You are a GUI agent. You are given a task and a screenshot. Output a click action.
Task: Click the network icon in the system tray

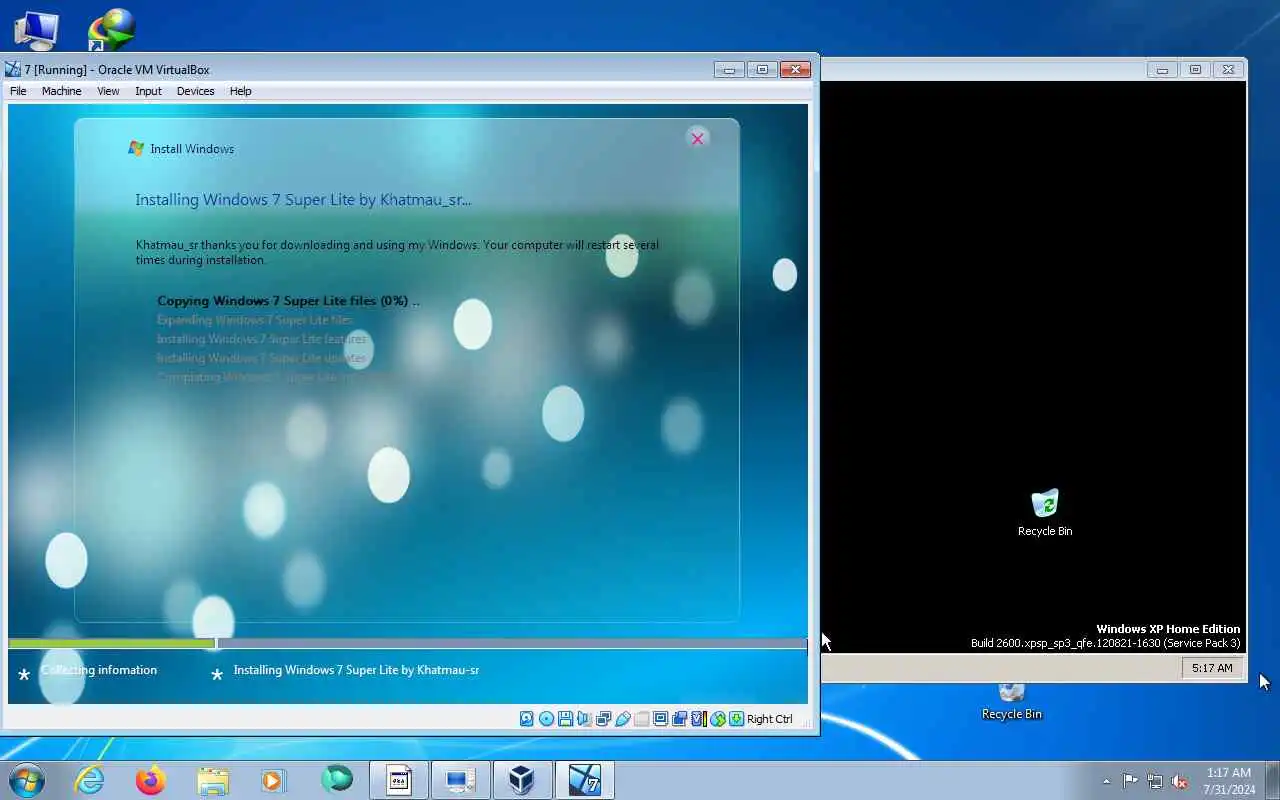(1155, 781)
